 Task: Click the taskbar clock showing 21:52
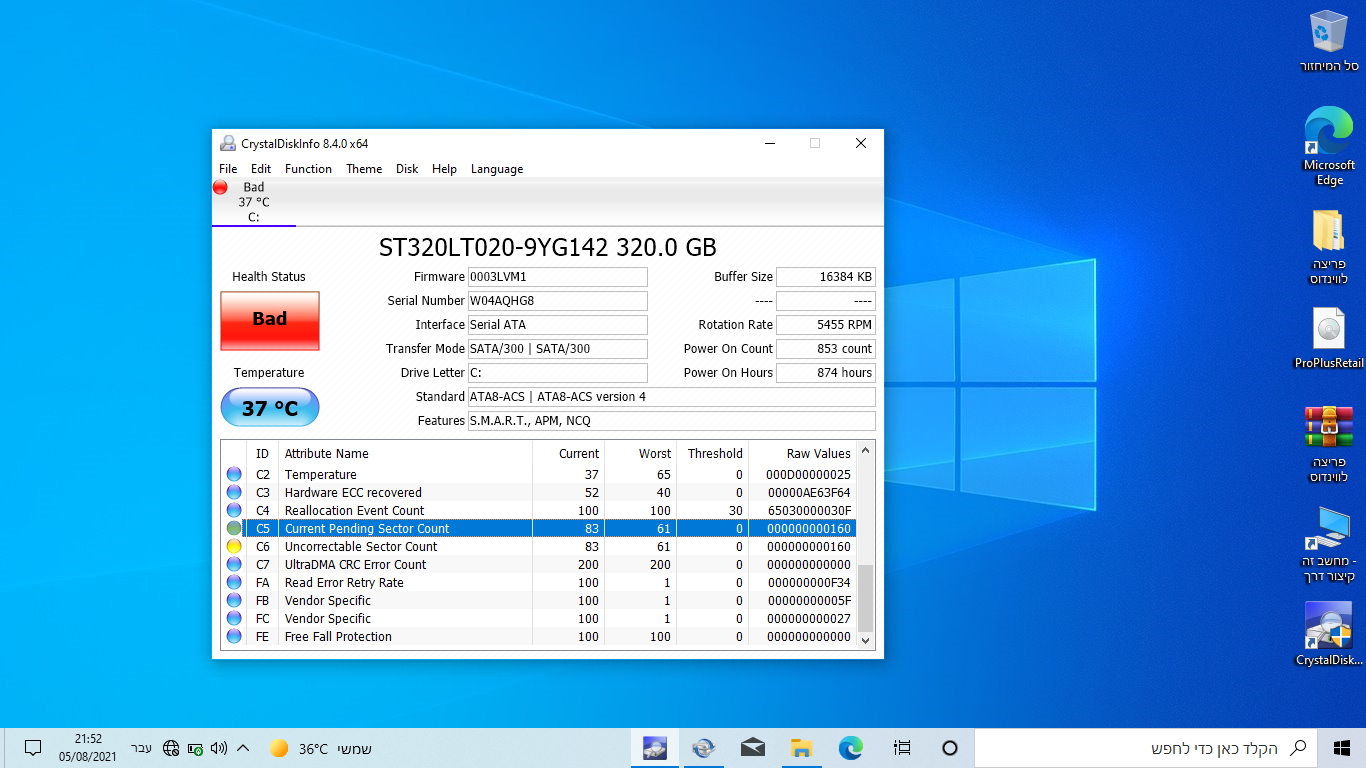(x=88, y=747)
